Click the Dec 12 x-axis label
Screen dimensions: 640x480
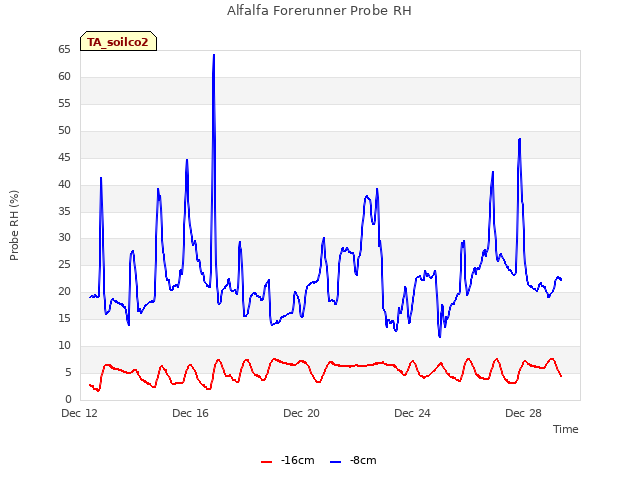point(80,413)
